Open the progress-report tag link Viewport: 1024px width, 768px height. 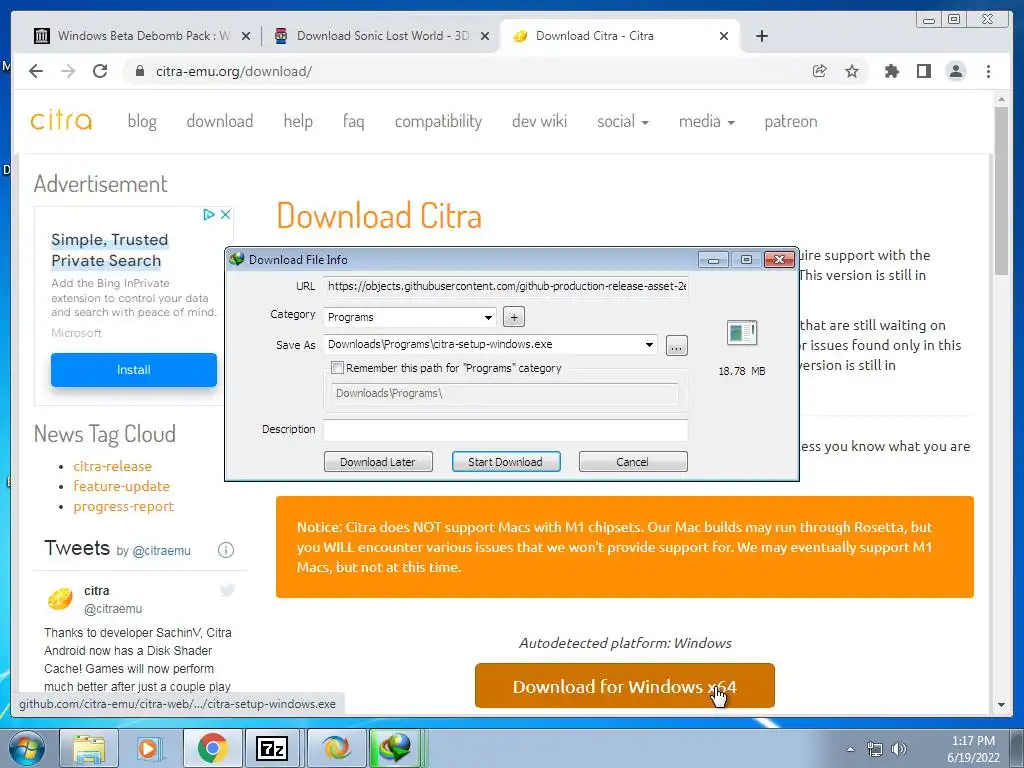click(x=123, y=507)
